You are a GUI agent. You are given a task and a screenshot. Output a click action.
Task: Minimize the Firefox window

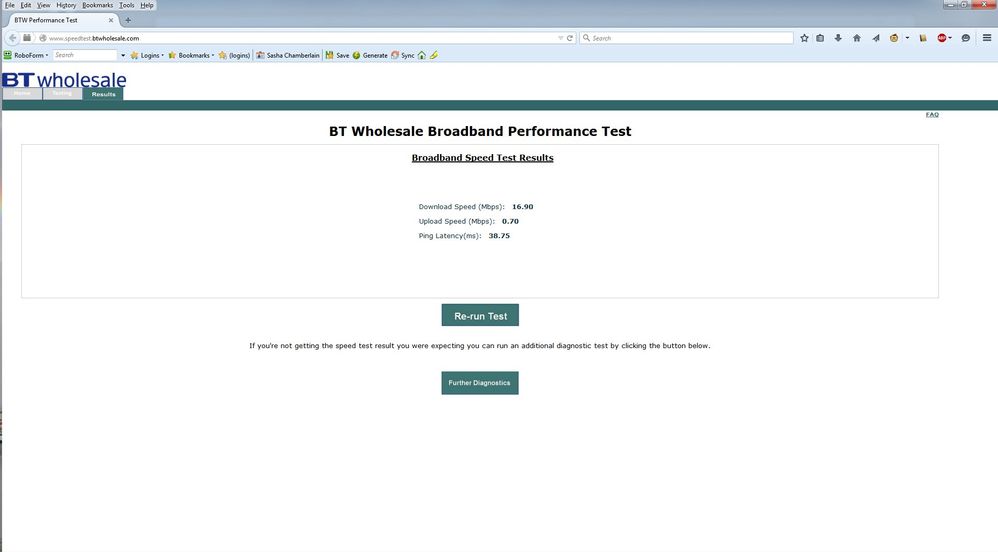[x=950, y=4]
